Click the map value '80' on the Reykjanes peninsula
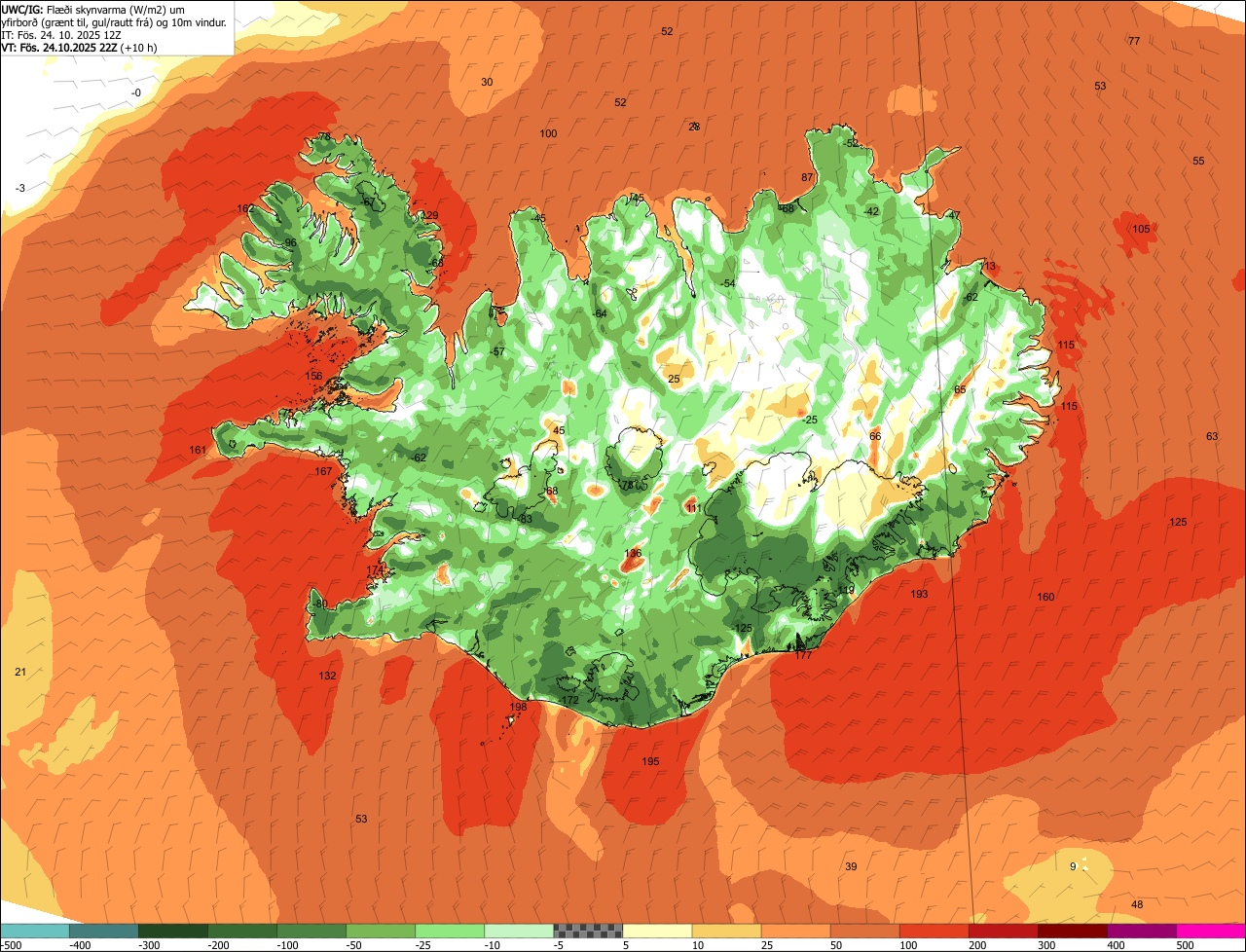Image resolution: width=1246 pixels, height=952 pixels. coord(322,604)
